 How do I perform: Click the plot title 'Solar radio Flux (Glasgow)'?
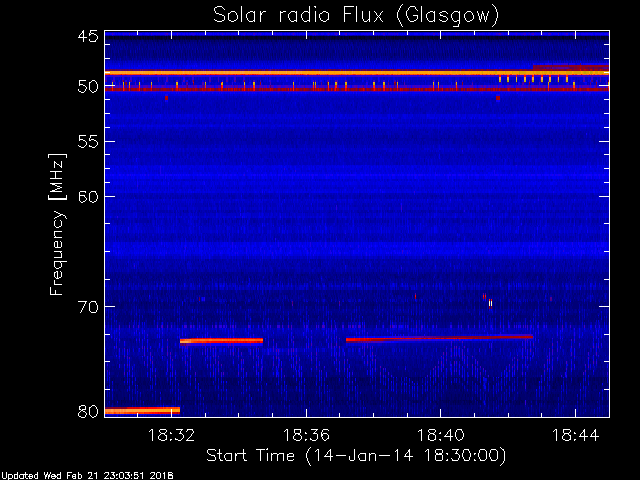click(356, 16)
